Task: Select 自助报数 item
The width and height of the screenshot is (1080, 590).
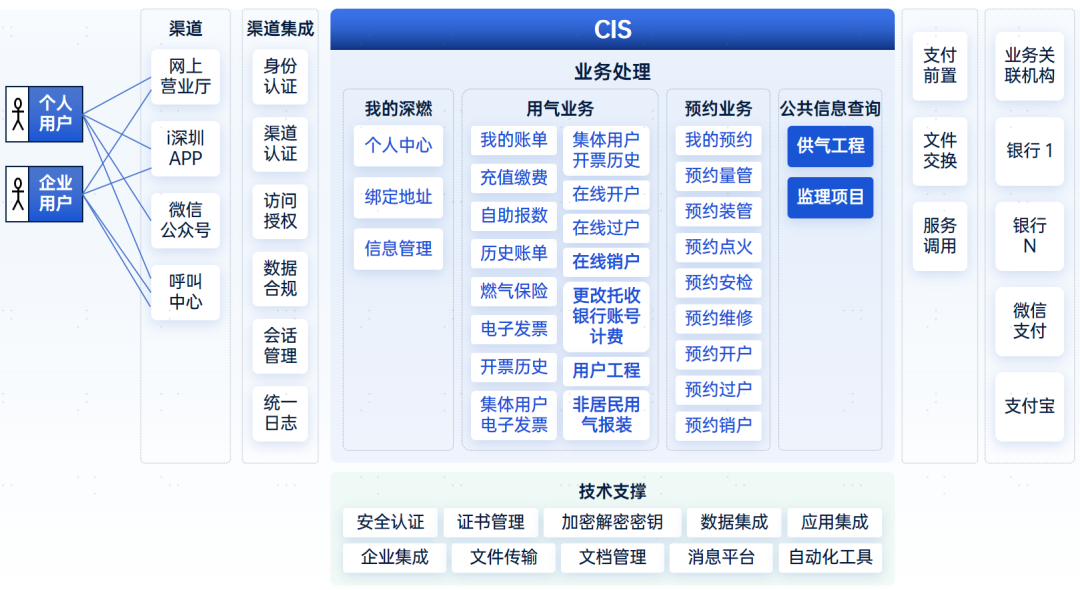Action: click(514, 216)
